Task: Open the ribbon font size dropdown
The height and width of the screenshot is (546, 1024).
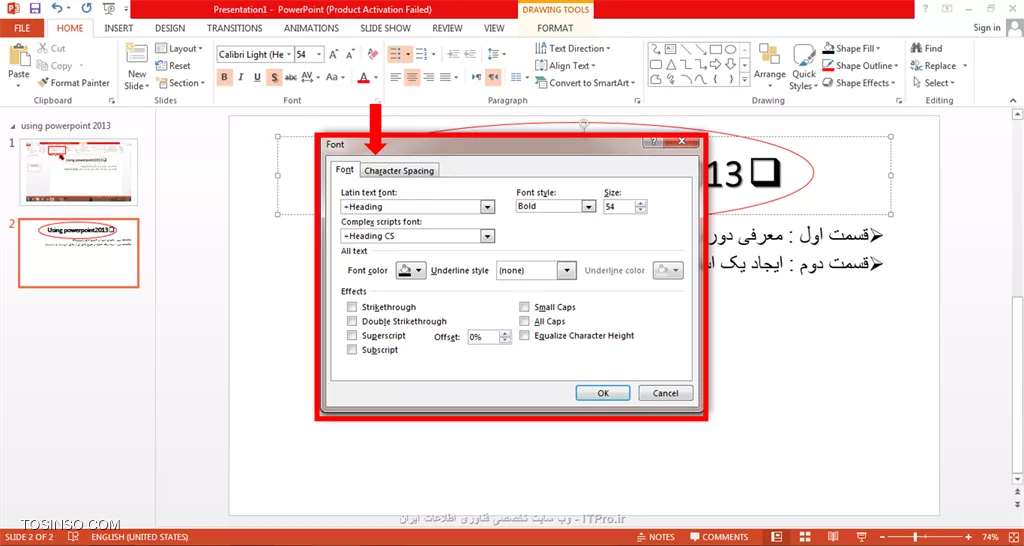Action: 319,55
